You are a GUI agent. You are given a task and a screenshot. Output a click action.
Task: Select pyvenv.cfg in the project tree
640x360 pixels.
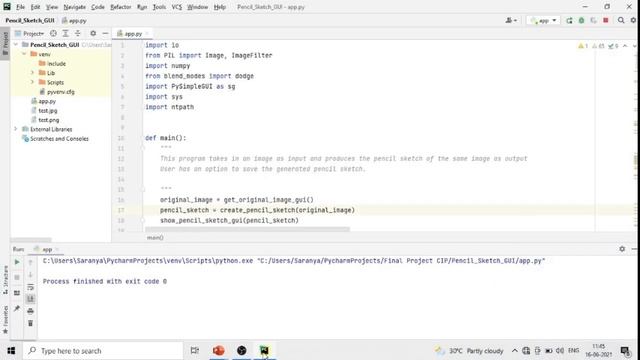(x=57, y=92)
